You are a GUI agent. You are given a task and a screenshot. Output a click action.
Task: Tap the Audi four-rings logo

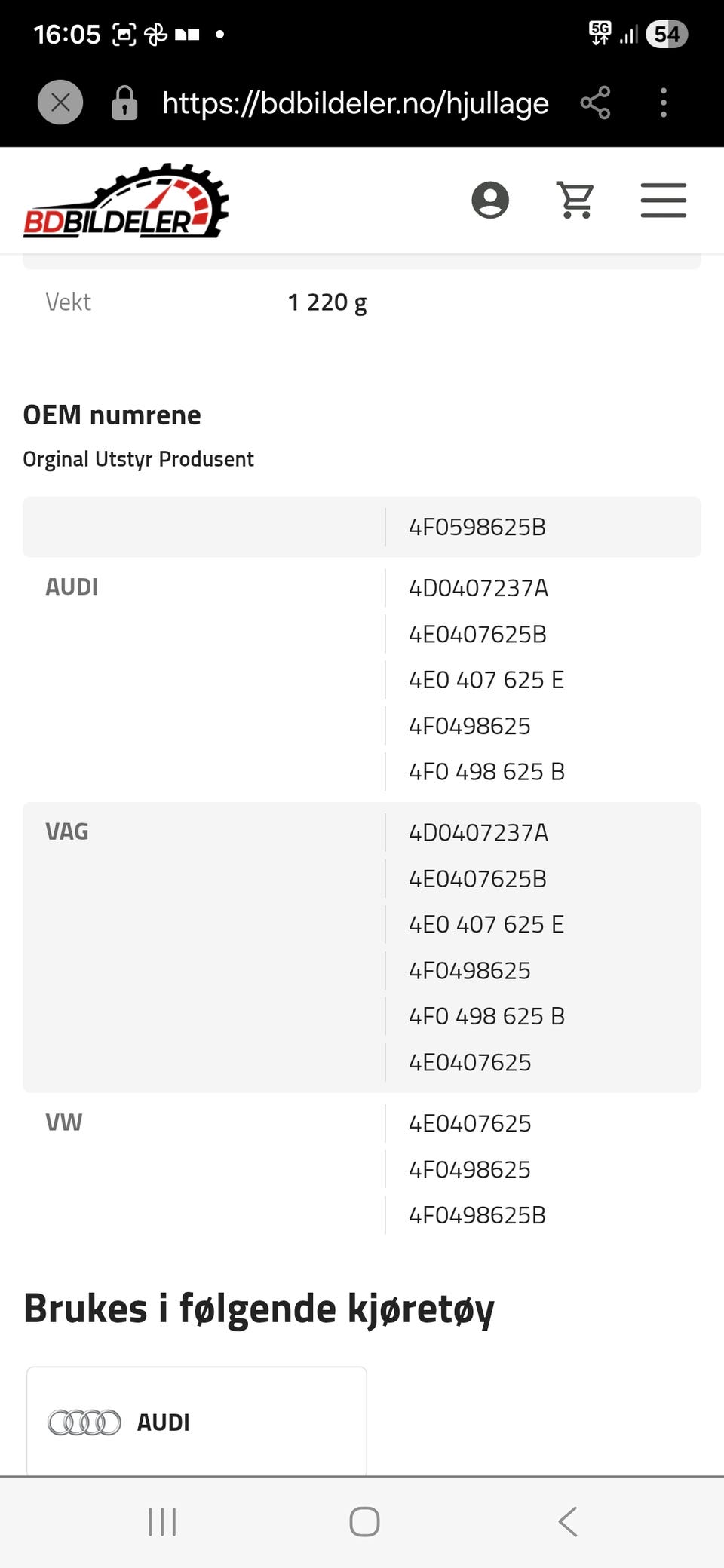[x=84, y=1423]
